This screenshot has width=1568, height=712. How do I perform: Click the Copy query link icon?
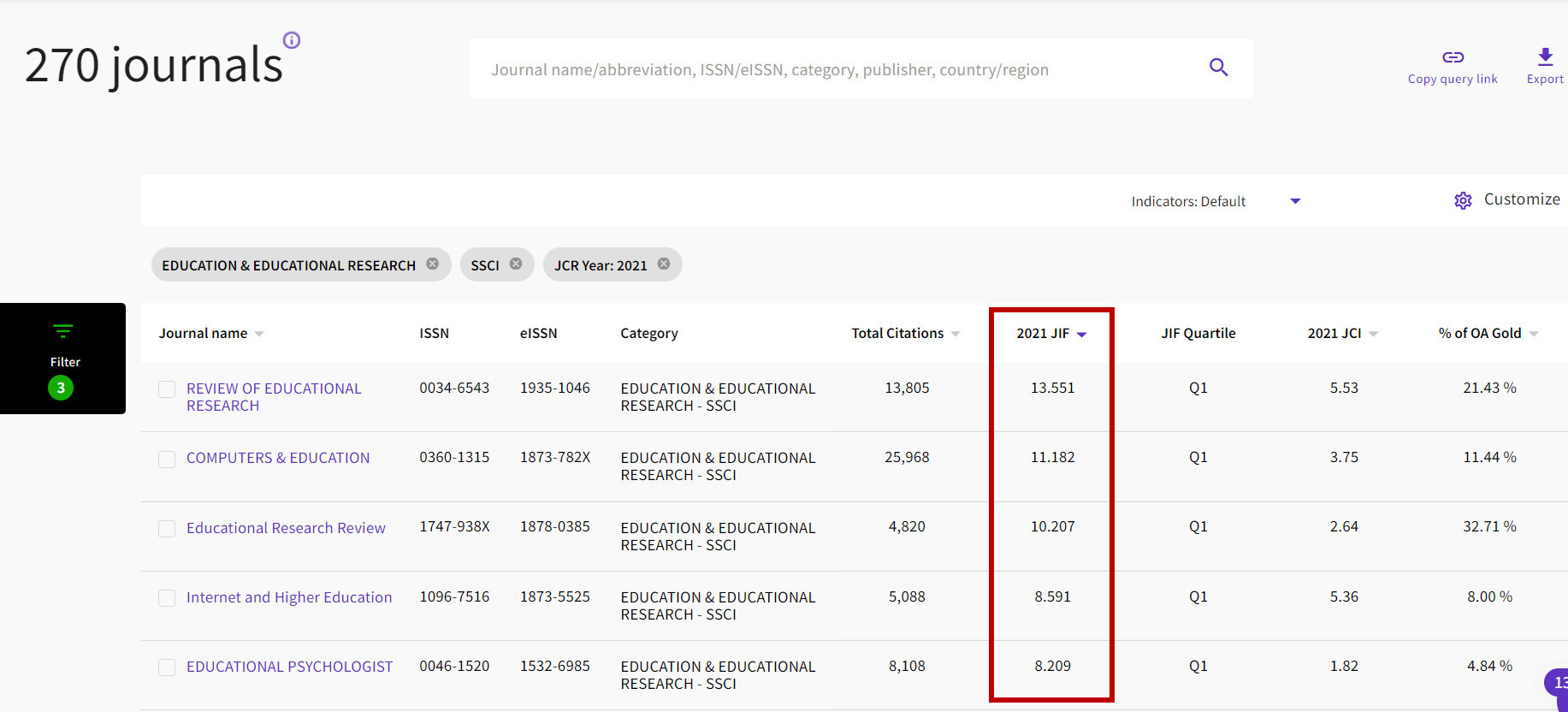(1453, 57)
